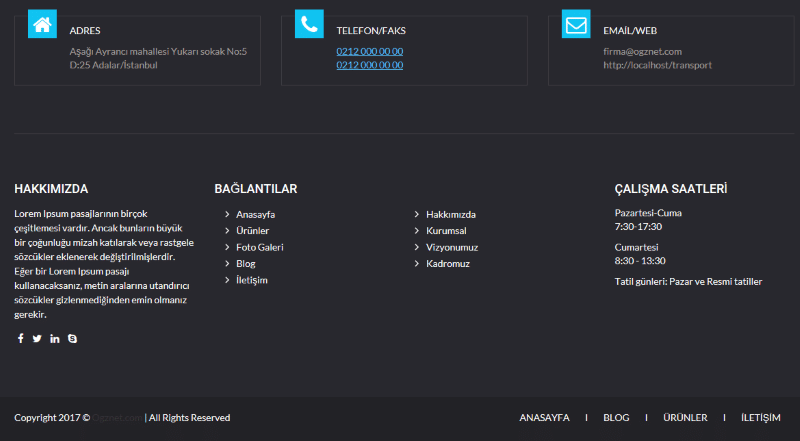Open the Foto Galeri link
Image resolution: width=800 pixels, height=441 pixels.
pos(259,247)
